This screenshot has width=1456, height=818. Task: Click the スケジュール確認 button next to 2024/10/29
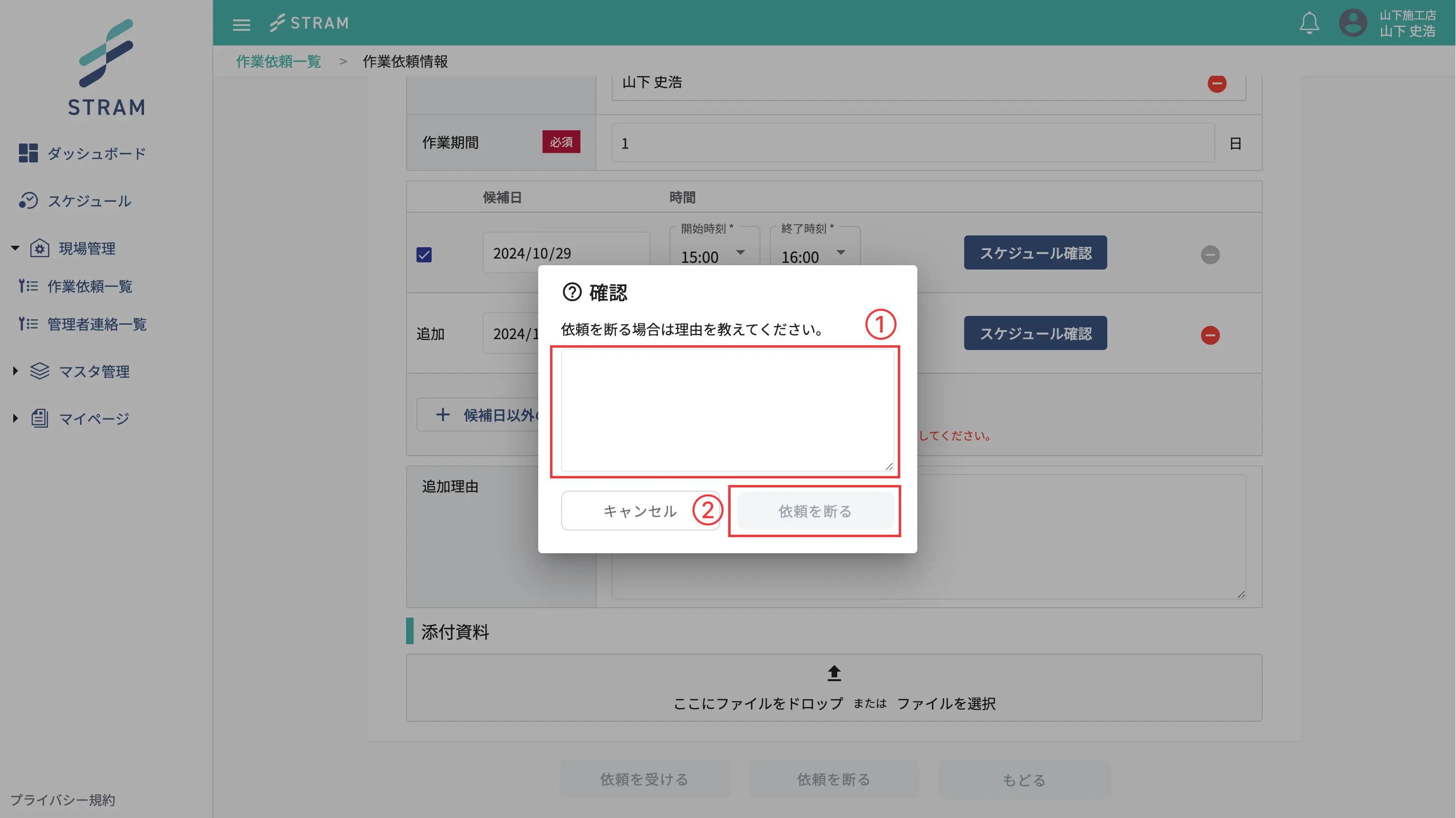click(x=1035, y=252)
